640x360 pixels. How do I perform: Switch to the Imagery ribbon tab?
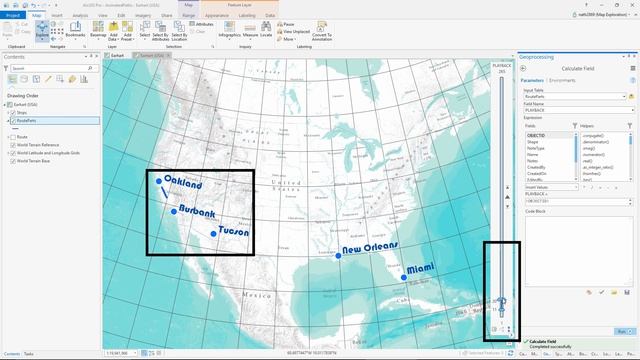click(143, 16)
